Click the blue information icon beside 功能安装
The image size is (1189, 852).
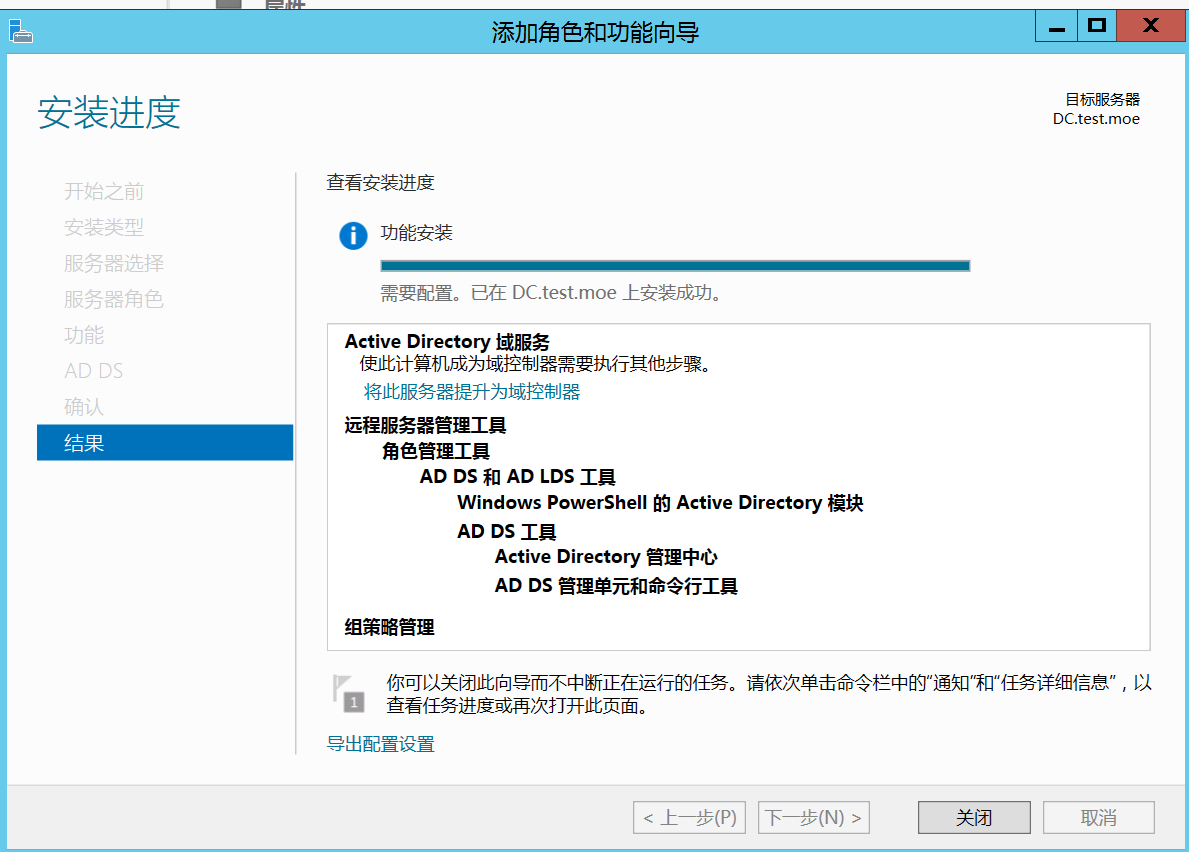[x=353, y=236]
